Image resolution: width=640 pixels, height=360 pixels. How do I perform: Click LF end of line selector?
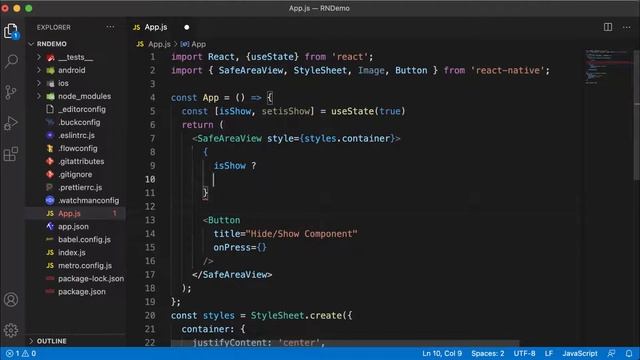549,353
